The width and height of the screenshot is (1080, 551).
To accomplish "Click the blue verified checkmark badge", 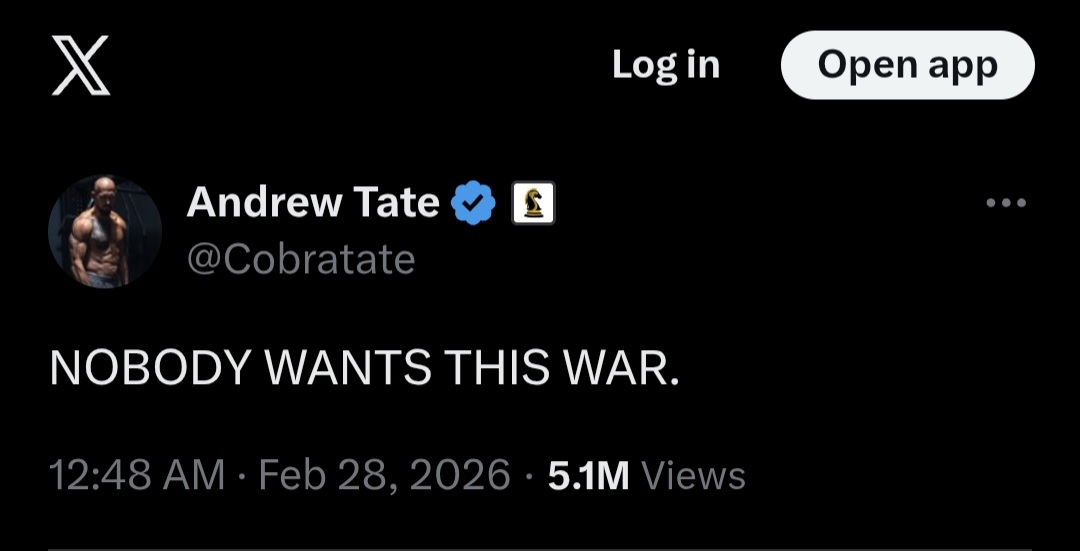I will (x=472, y=203).
